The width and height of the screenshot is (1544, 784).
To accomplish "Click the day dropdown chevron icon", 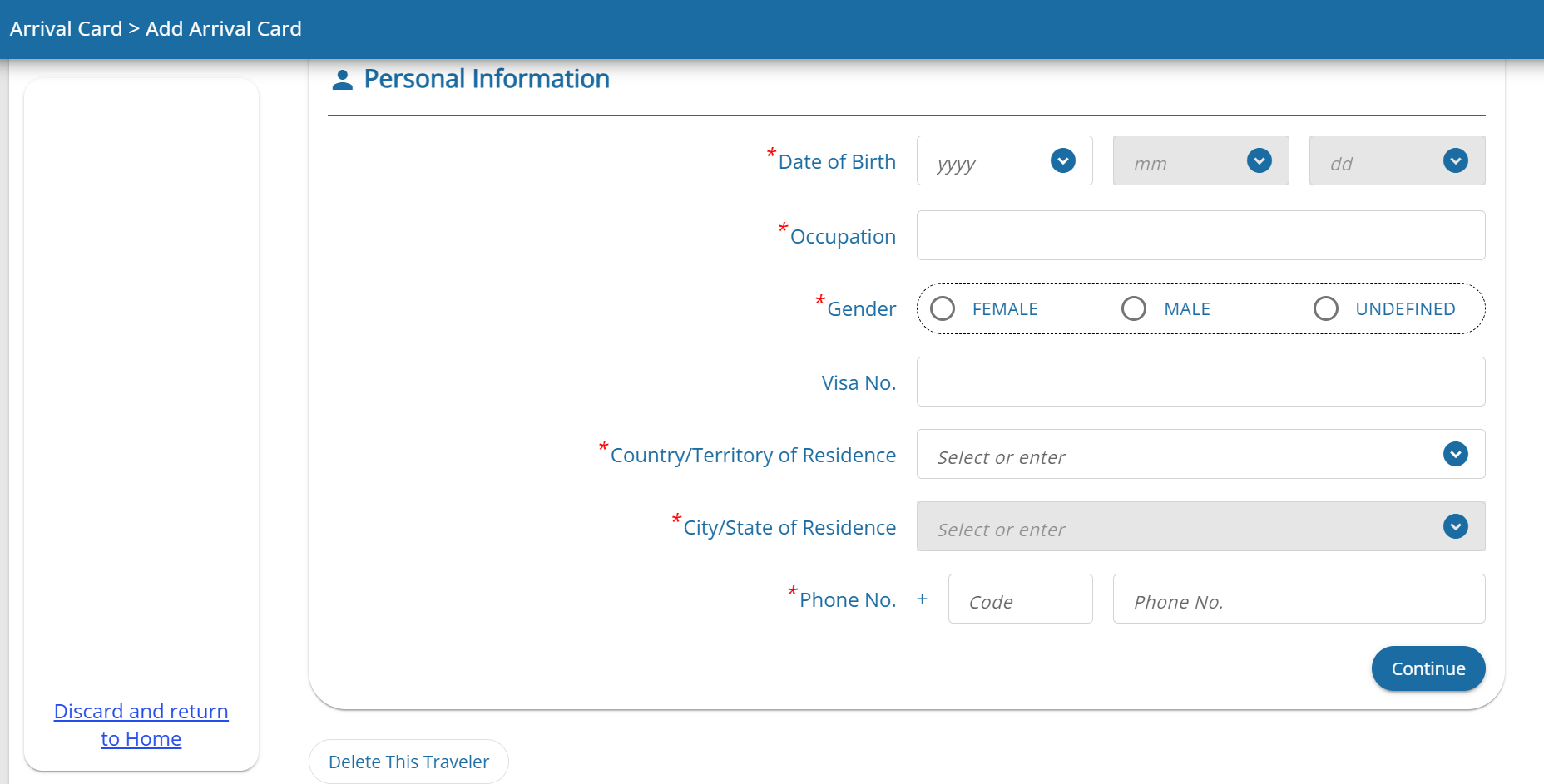I will pyautogui.click(x=1455, y=160).
